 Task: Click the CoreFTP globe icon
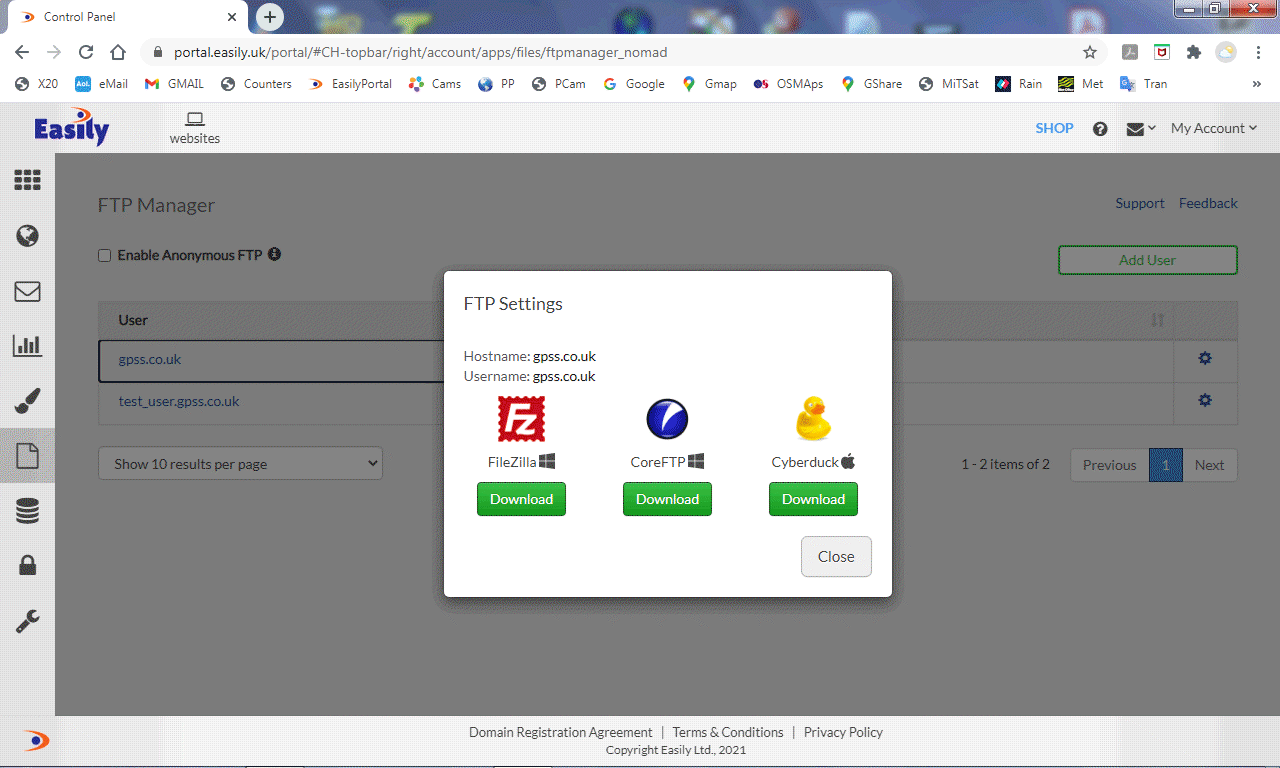(667, 419)
